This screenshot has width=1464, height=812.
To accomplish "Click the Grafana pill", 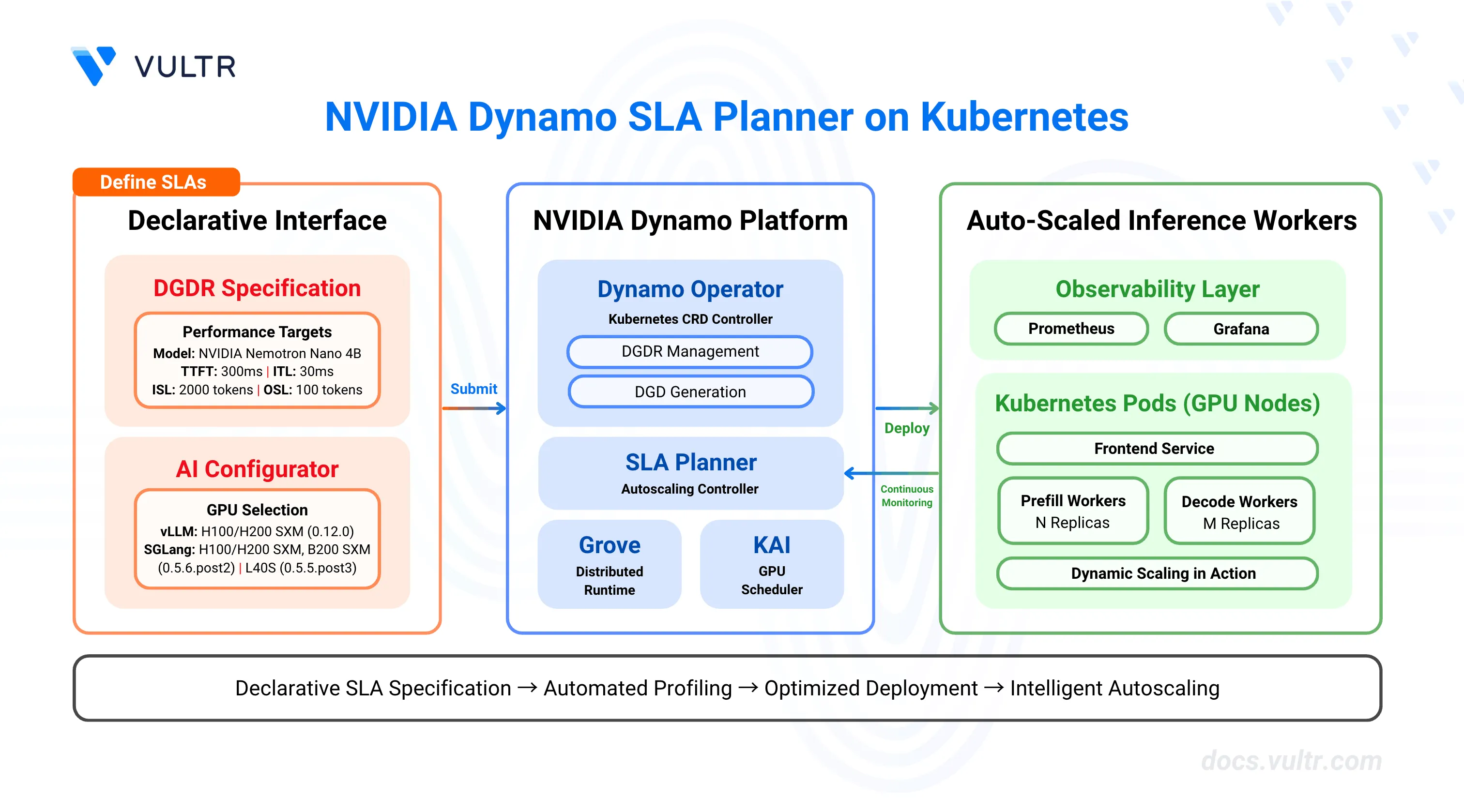I will click(1241, 329).
